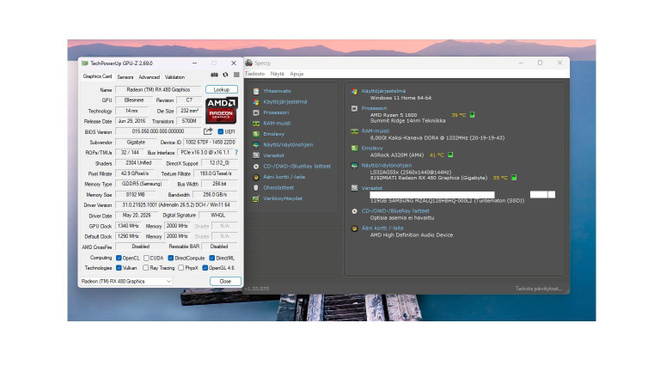Screen dimensions: 660x371
Task: Toggle the CUDA checkbox
Action: click(x=146, y=258)
